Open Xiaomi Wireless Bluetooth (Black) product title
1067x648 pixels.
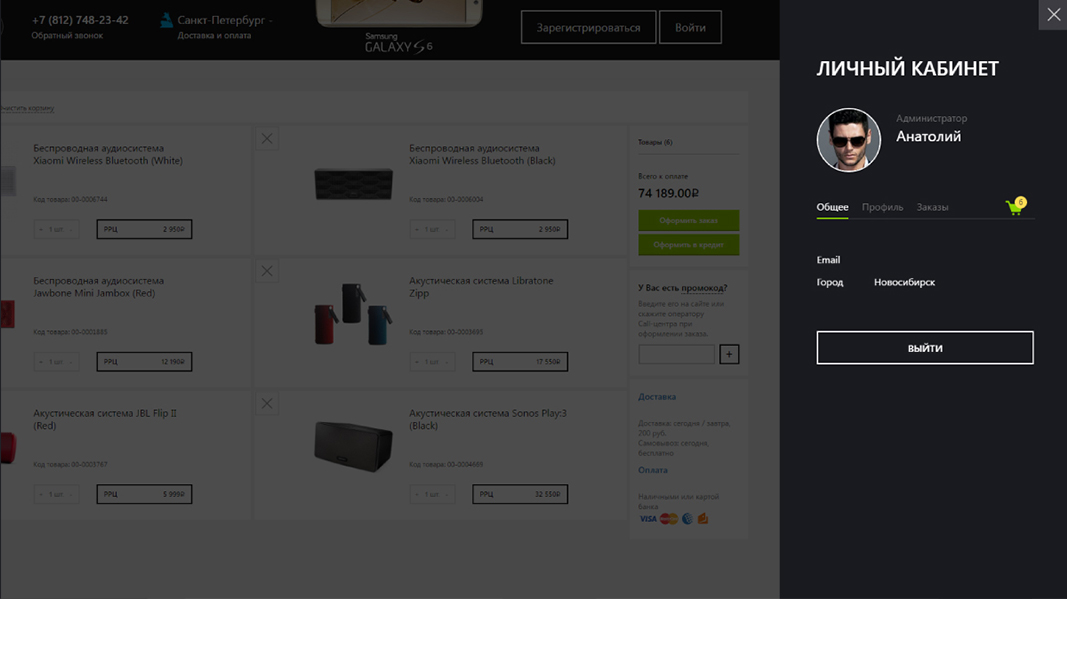pyautogui.click(x=482, y=155)
